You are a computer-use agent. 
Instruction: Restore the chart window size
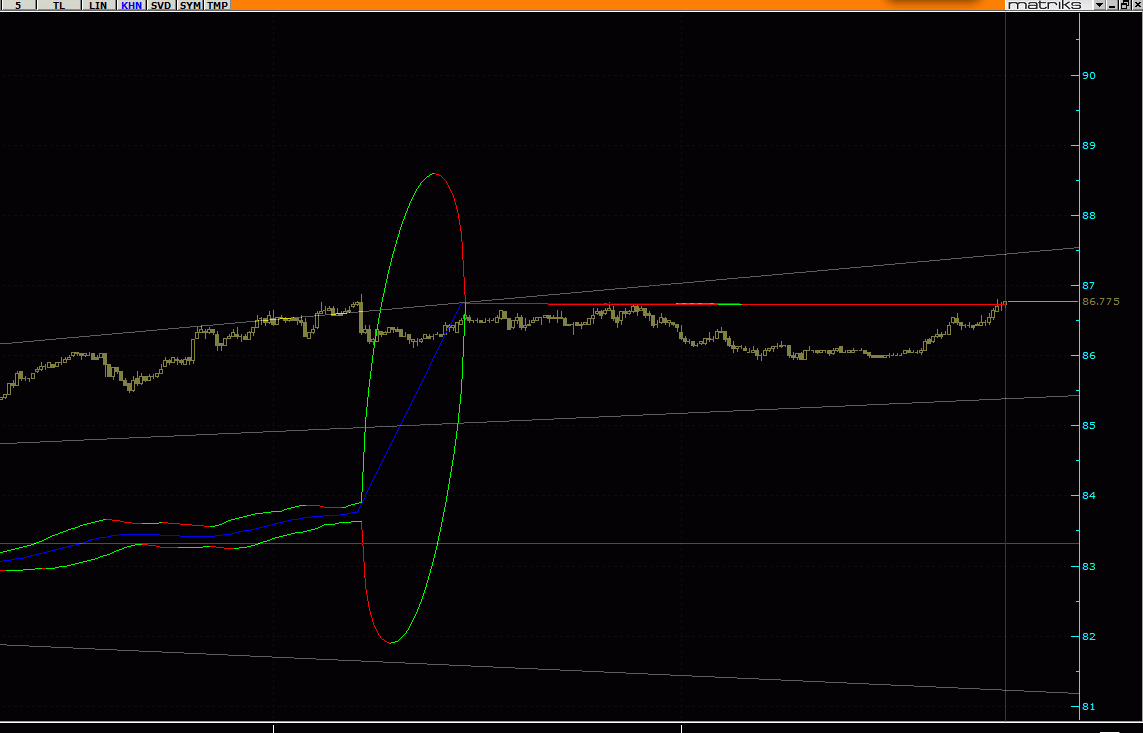1125,4
